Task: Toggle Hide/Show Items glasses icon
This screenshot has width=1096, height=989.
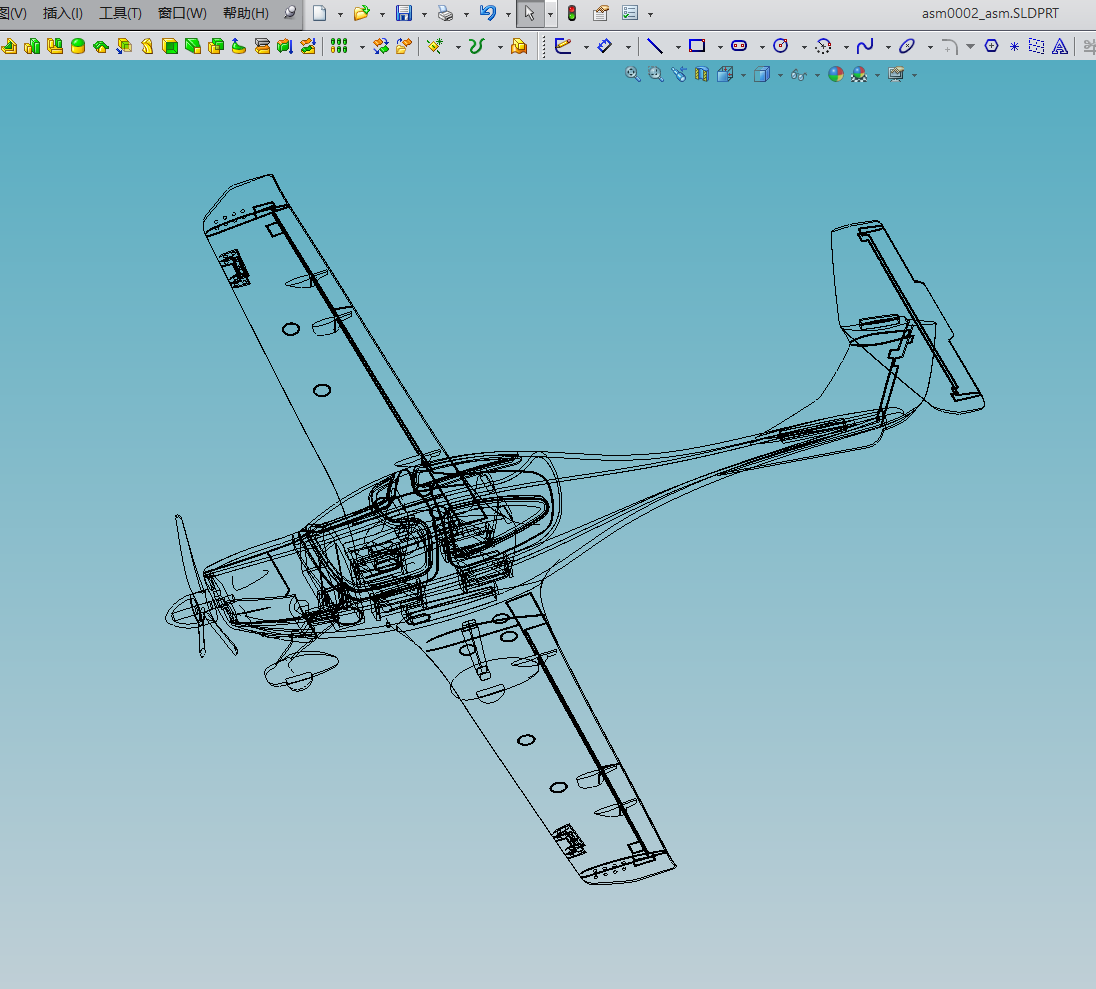Action: (x=798, y=74)
